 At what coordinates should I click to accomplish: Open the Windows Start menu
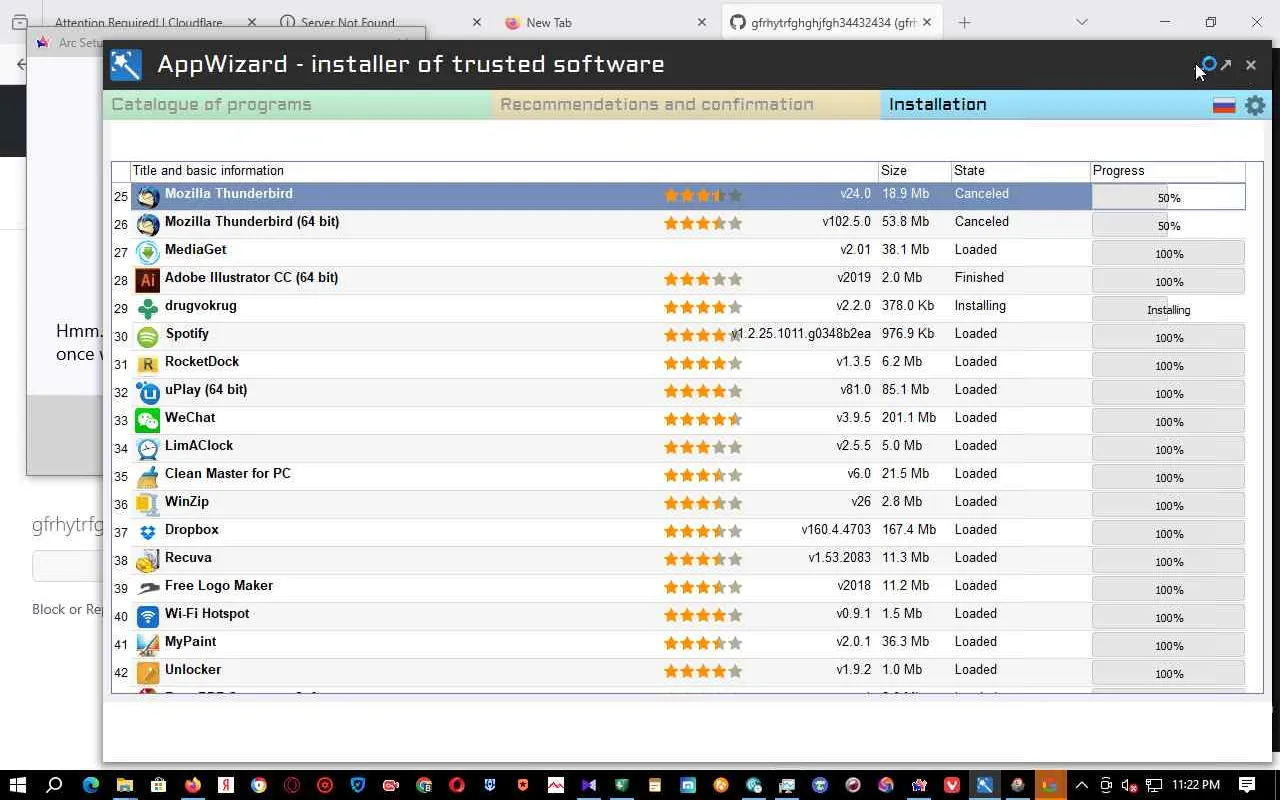pyautogui.click(x=17, y=785)
